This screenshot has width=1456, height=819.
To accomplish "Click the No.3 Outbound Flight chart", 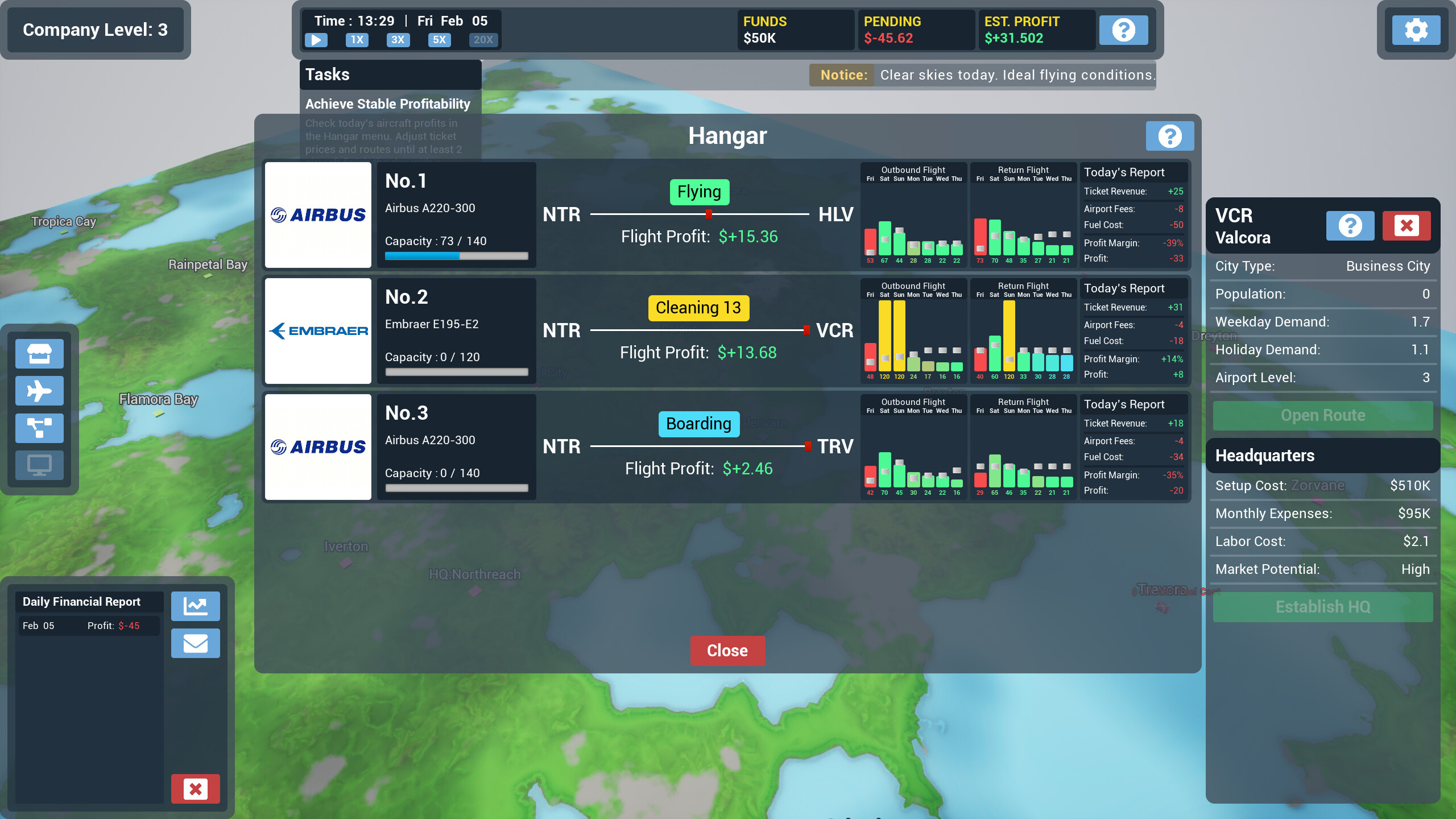I will (913, 447).
